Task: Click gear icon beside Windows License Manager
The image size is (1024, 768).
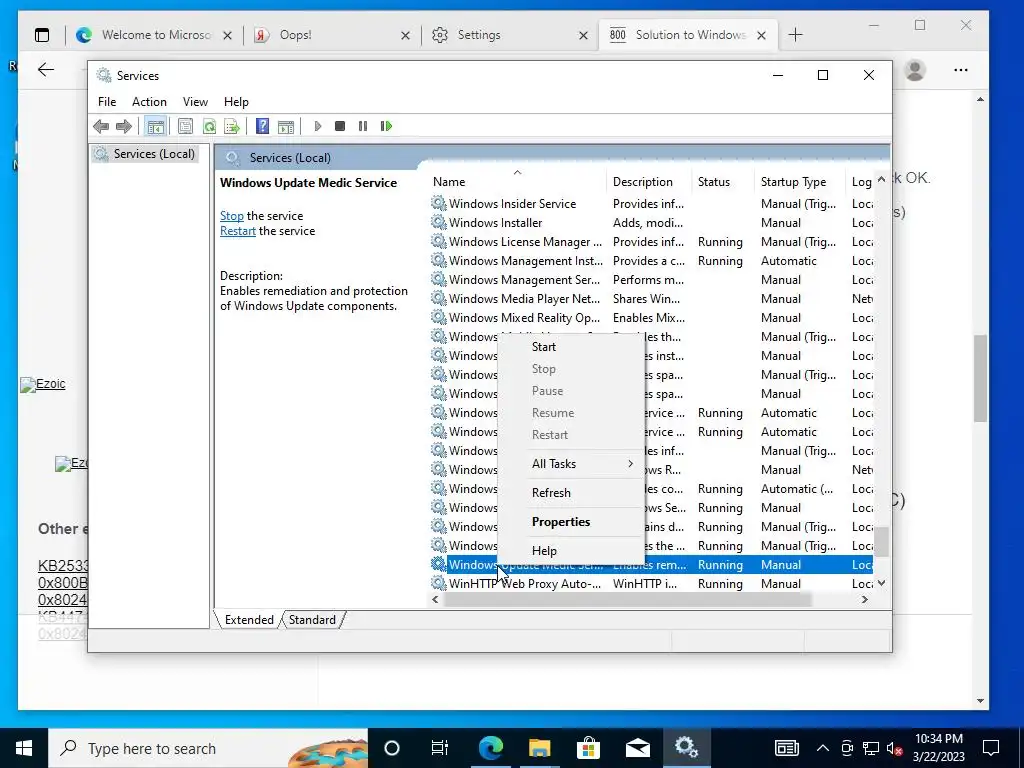Action: click(x=439, y=241)
